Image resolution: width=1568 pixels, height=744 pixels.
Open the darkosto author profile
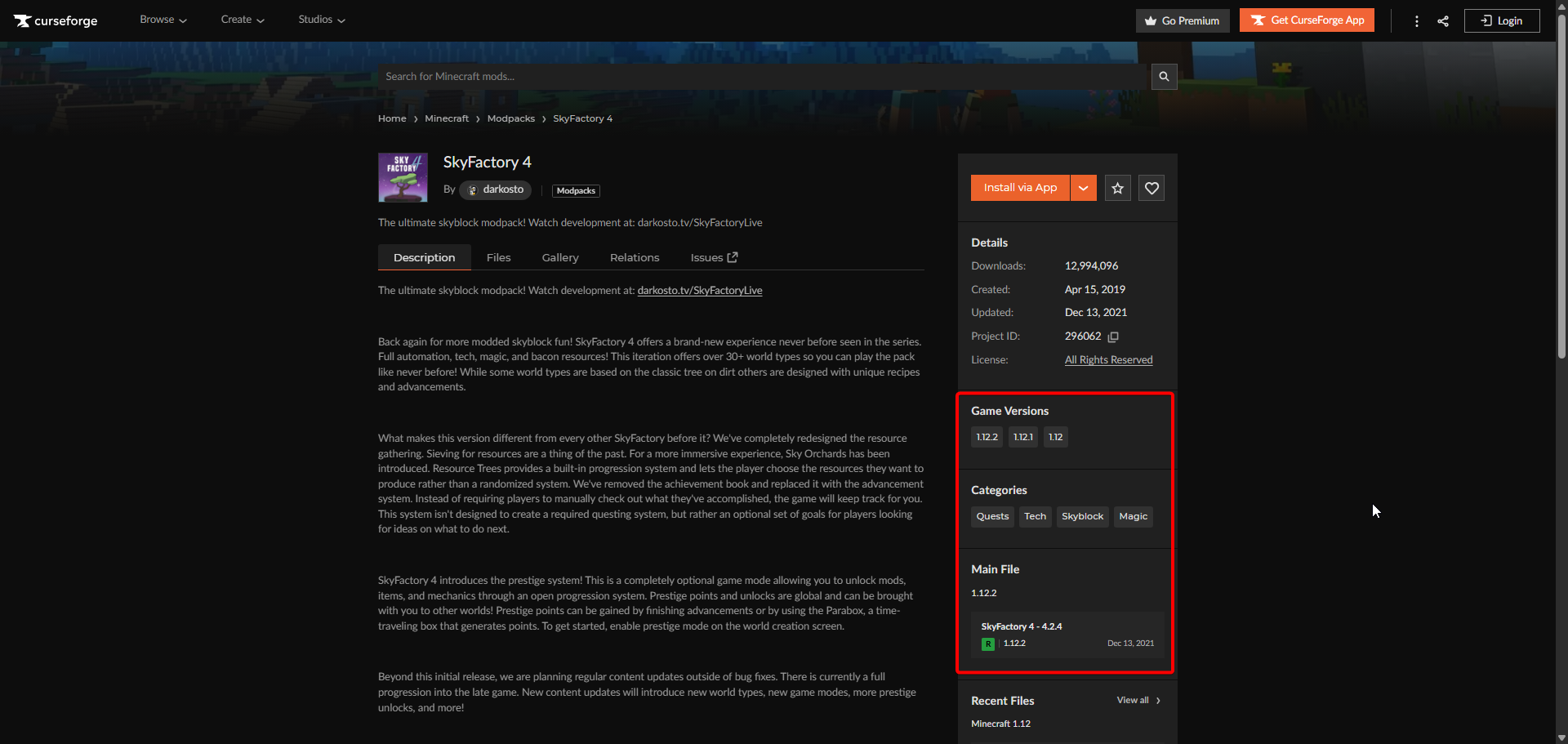tap(496, 189)
